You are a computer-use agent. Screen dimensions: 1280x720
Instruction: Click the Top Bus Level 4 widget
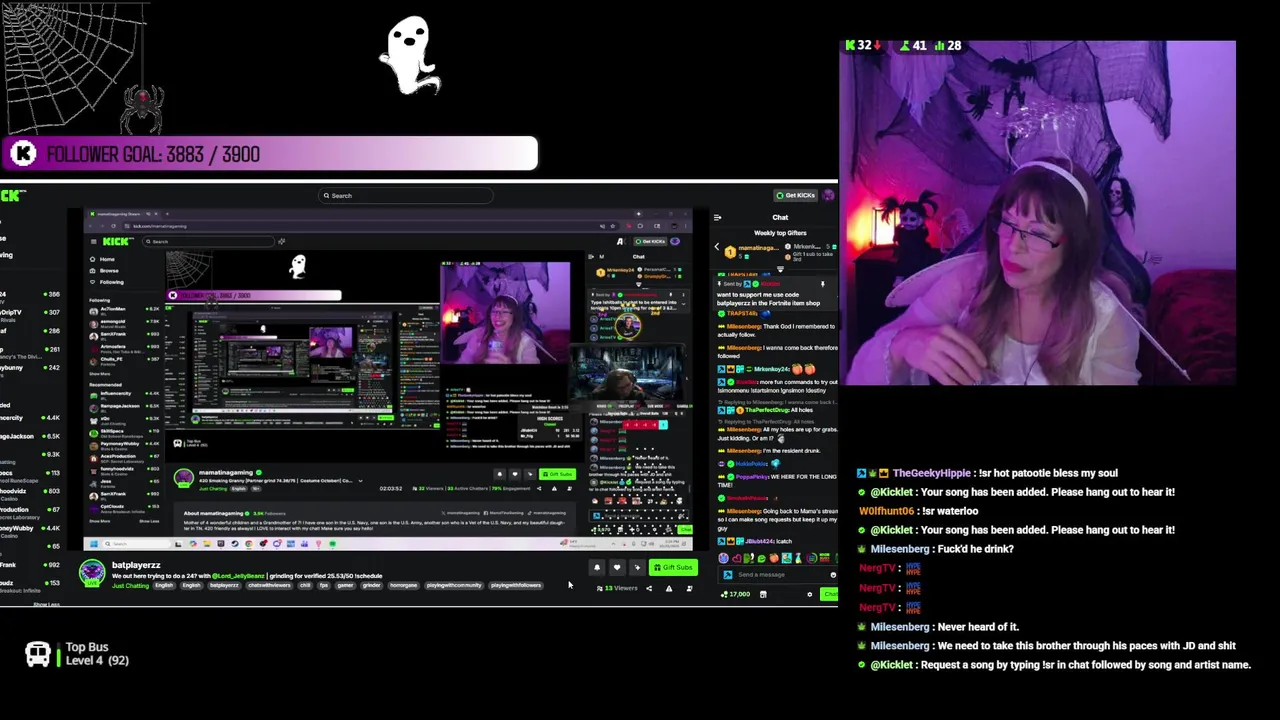click(77, 654)
